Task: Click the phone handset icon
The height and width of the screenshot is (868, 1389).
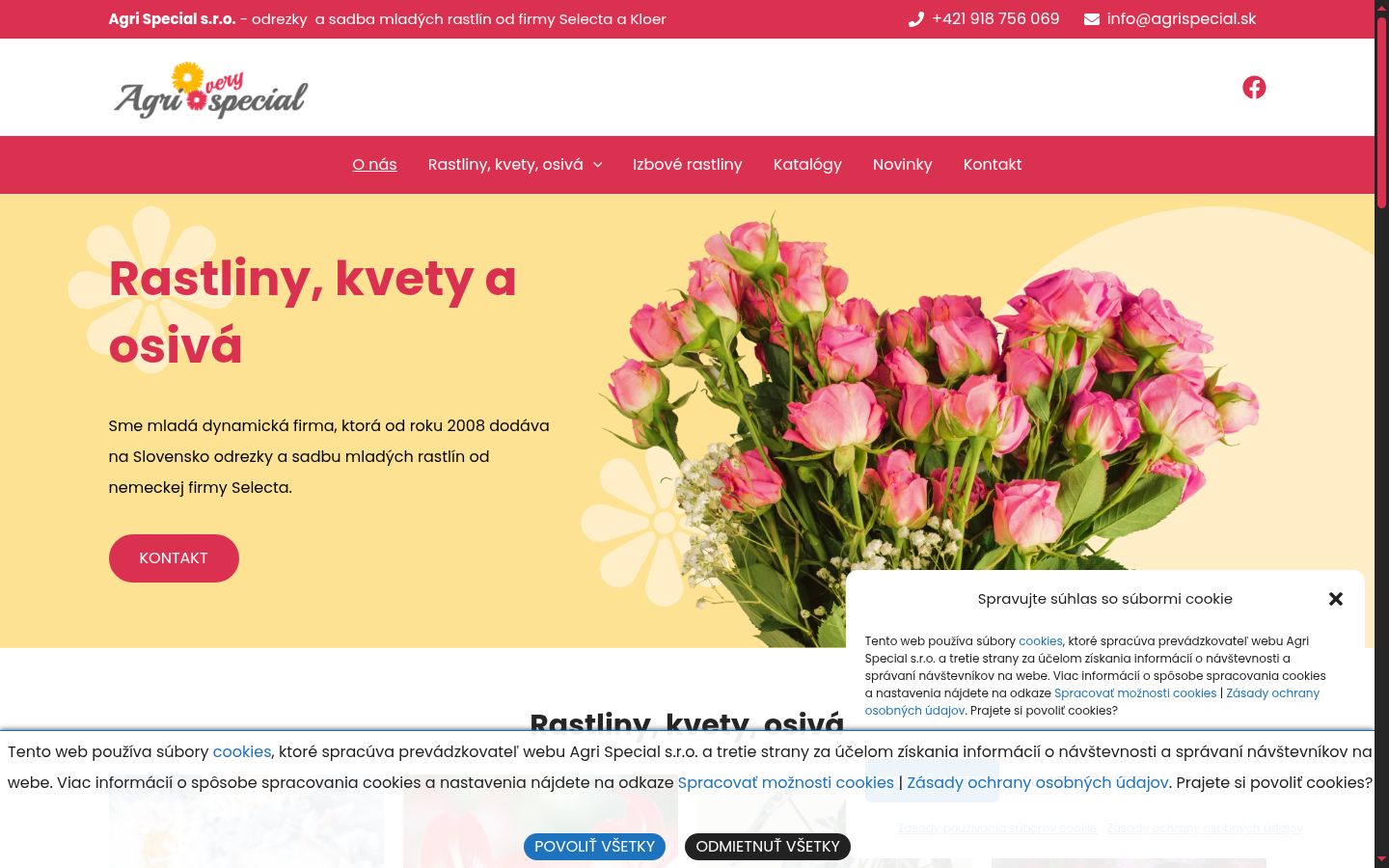Action: coord(916,19)
